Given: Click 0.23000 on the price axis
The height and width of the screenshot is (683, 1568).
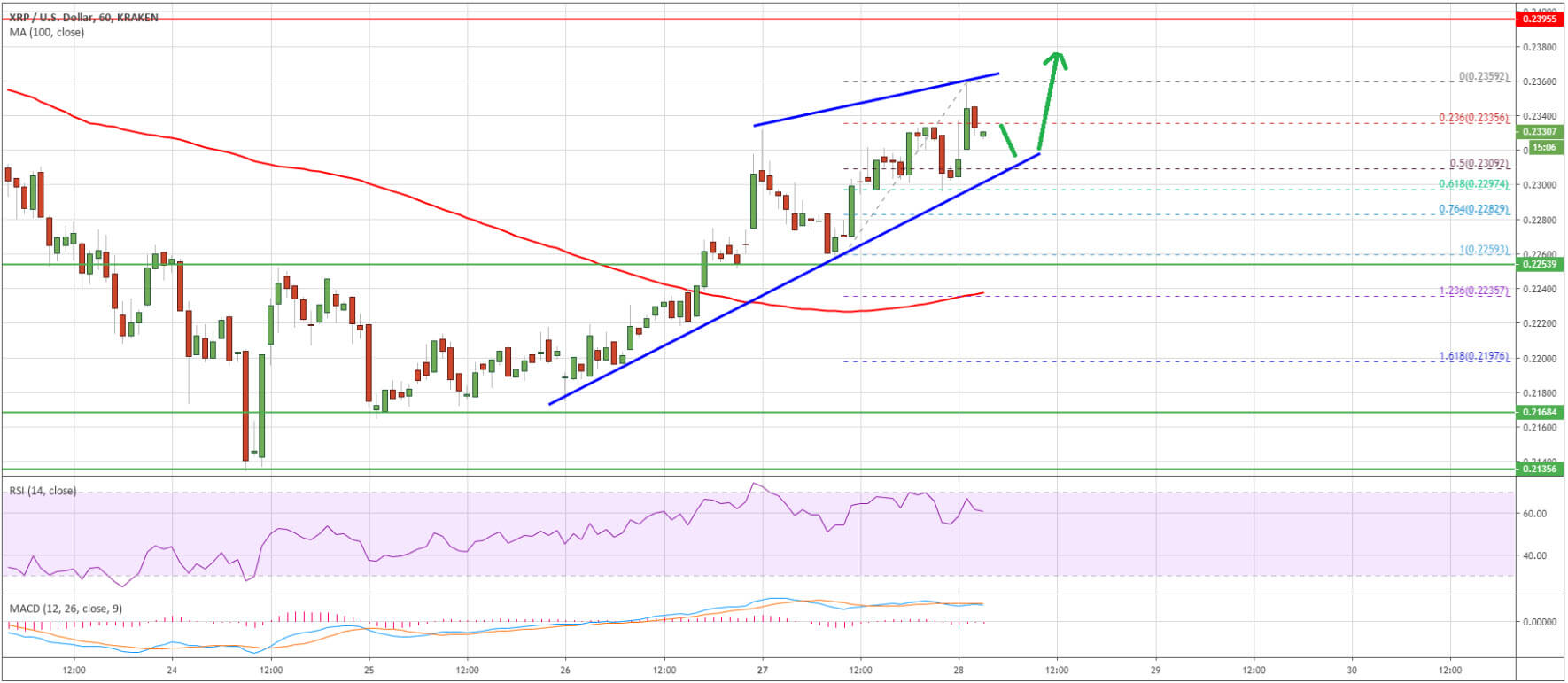Looking at the screenshot, I should 1539,185.
